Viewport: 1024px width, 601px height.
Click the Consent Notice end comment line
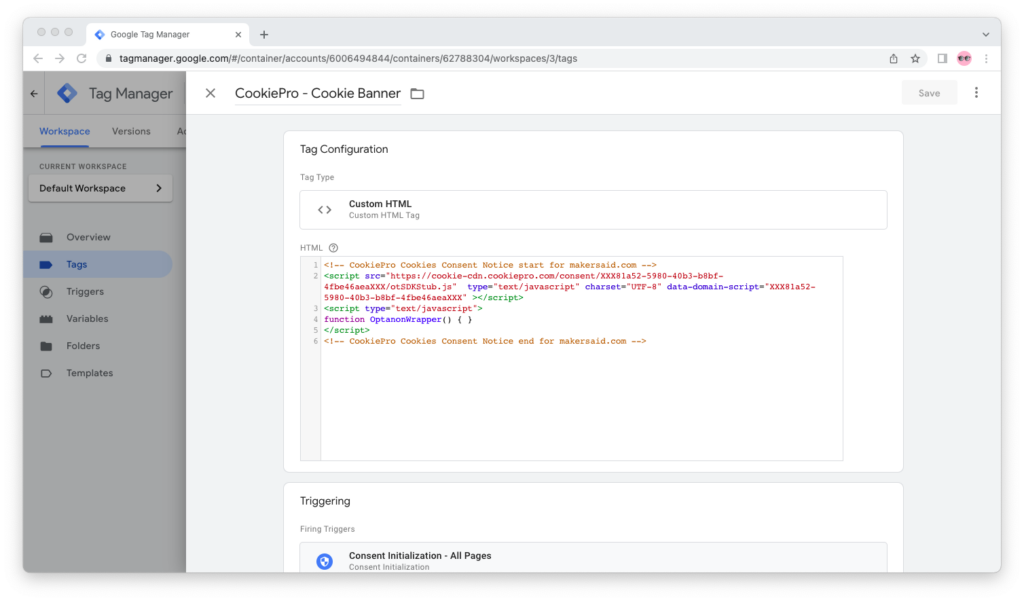(485, 341)
